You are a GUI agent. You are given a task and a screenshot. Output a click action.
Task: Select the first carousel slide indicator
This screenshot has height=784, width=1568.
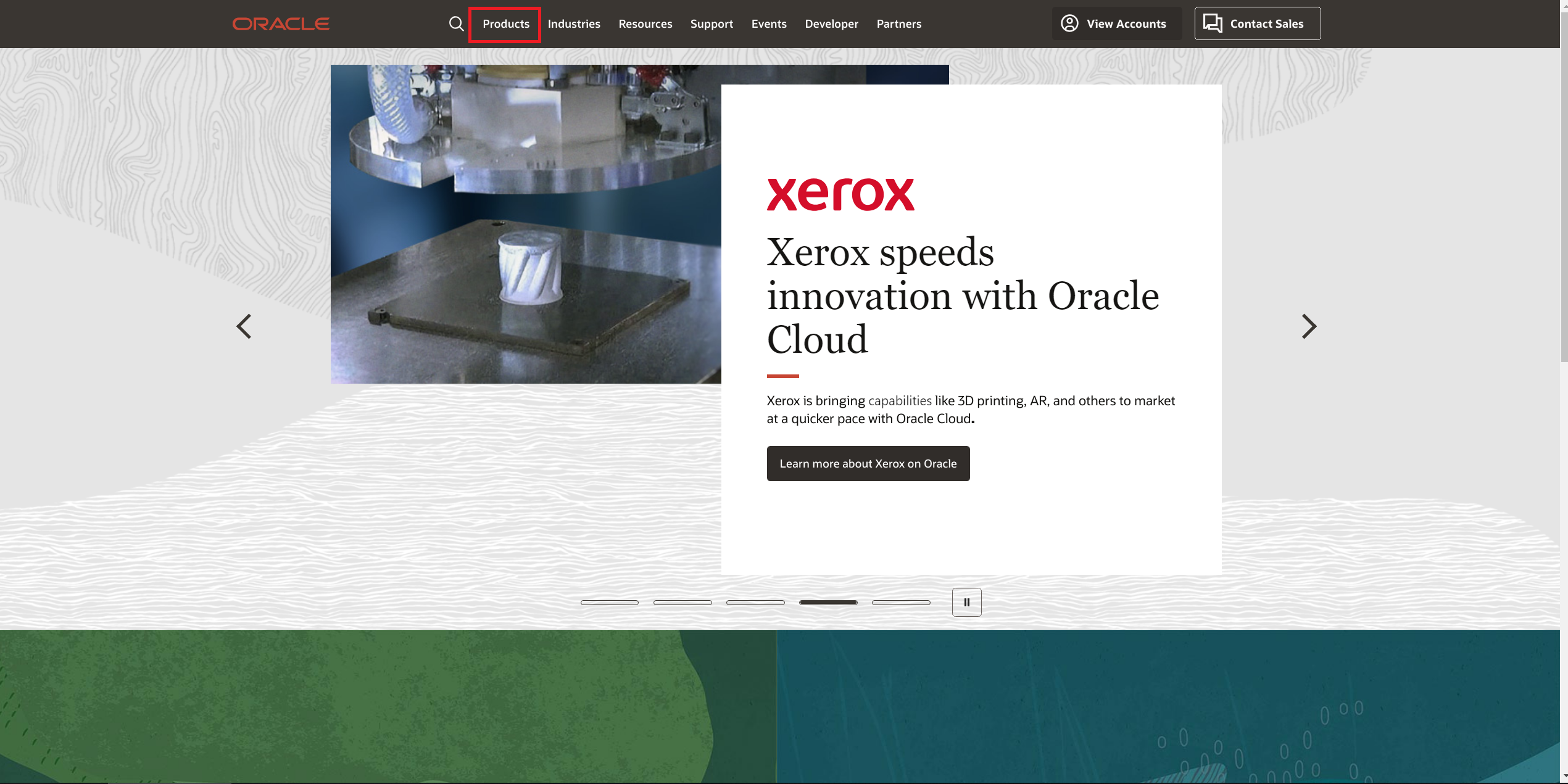tap(610, 603)
